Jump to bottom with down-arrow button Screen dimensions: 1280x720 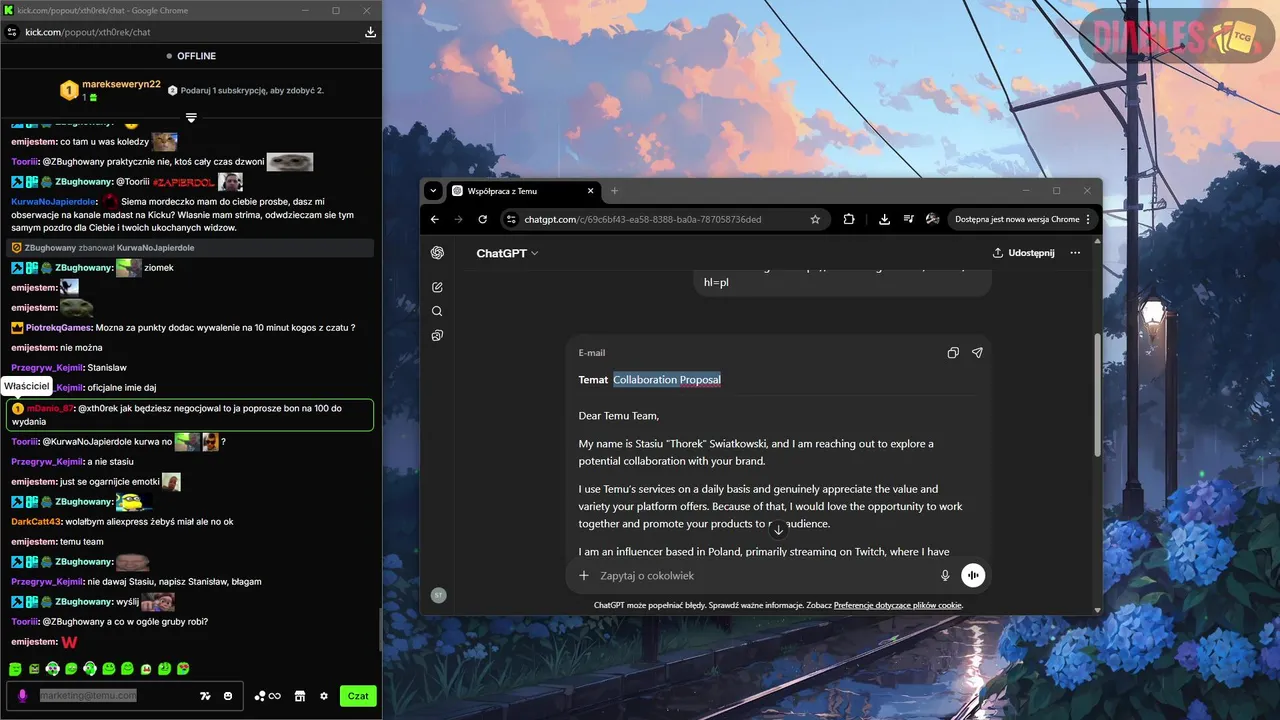pyautogui.click(x=778, y=529)
